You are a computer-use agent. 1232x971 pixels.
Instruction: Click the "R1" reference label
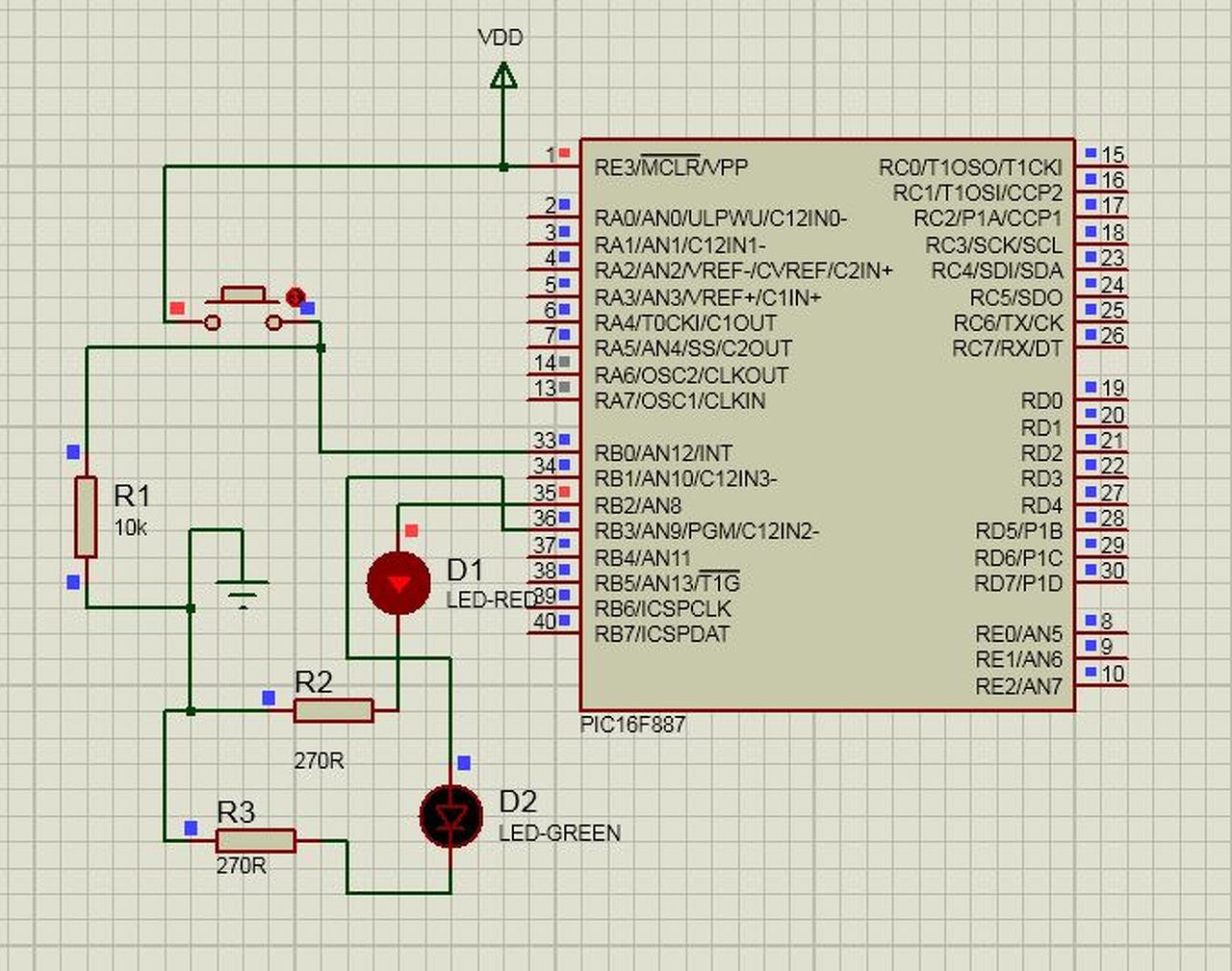point(132,496)
